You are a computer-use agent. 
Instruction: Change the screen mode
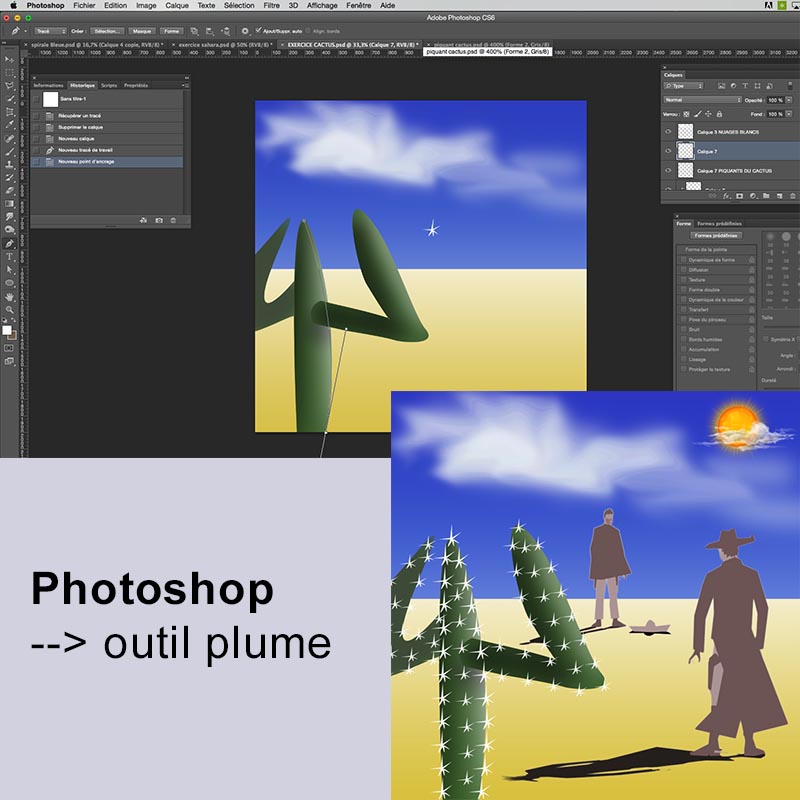point(9,361)
